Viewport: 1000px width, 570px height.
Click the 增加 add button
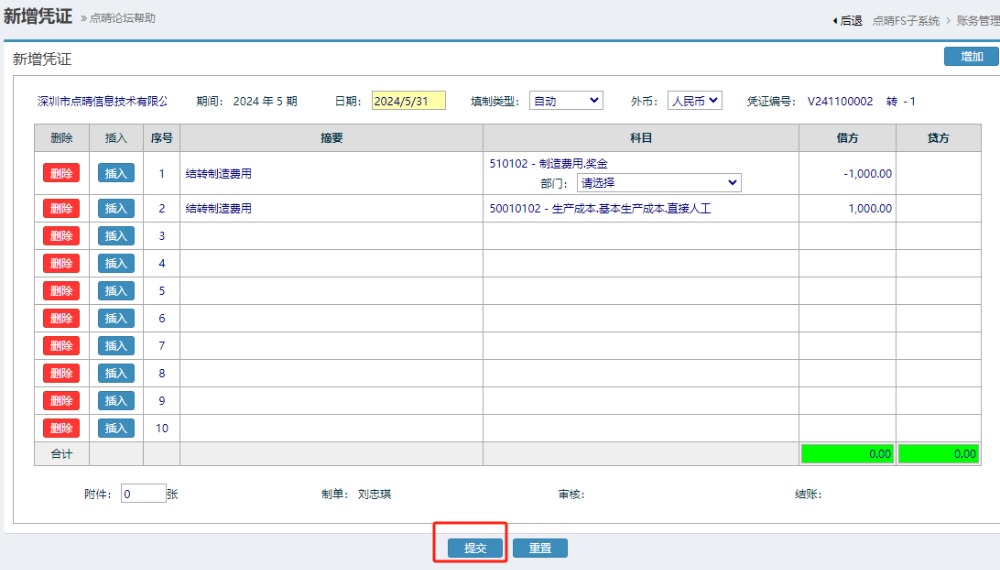point(971,57)
